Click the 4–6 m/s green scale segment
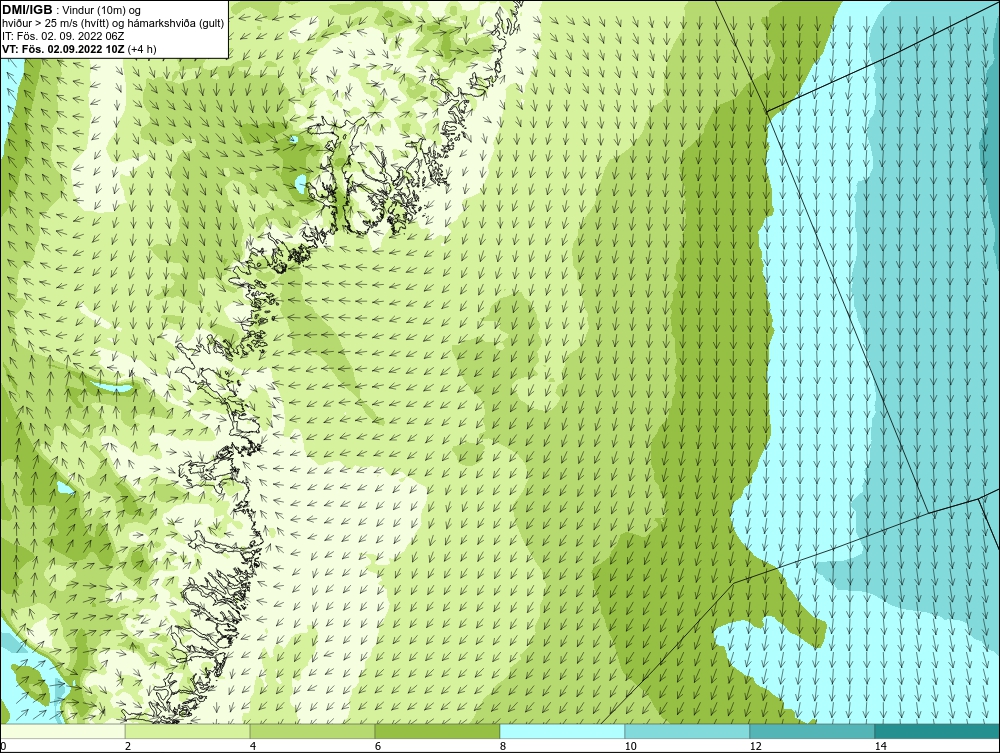This screenshot has height=753, width=1000. [312, 731]
